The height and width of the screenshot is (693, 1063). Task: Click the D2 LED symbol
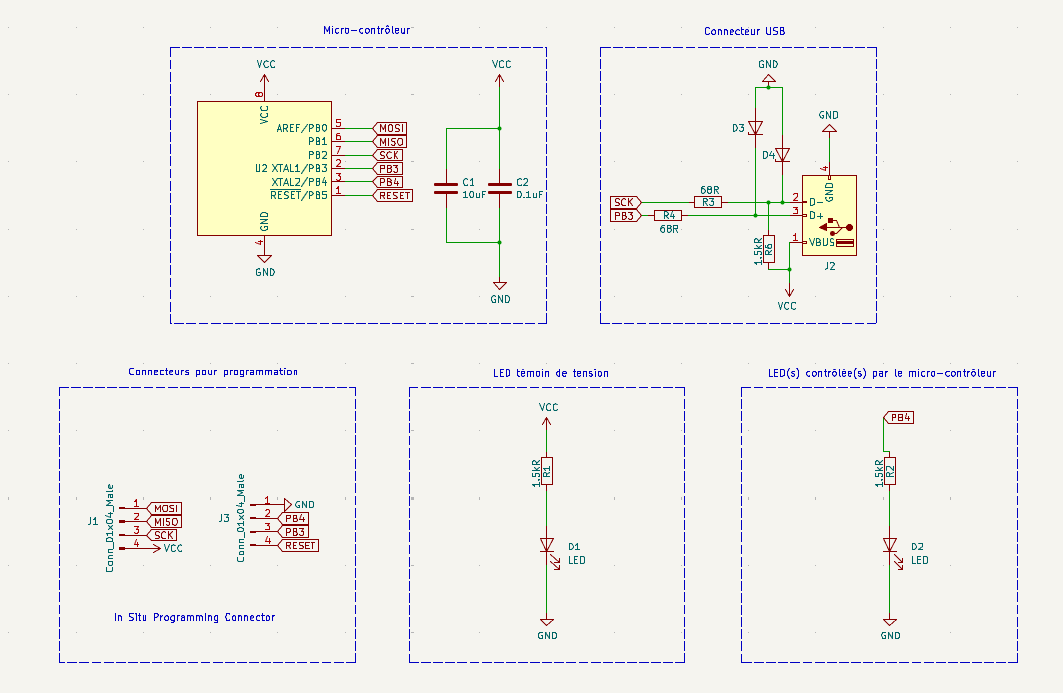pos(889,545)
